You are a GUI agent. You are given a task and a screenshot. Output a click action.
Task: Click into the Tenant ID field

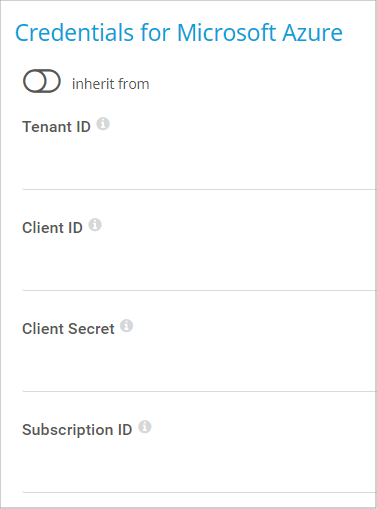199,165
